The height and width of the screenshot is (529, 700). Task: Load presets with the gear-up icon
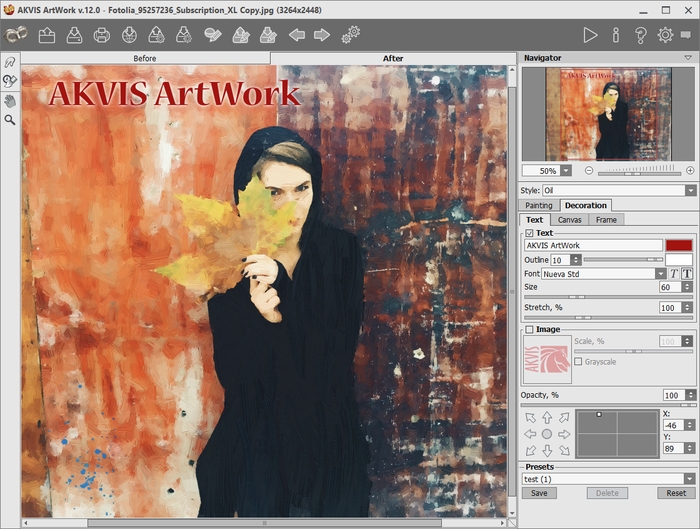(156, 35)
